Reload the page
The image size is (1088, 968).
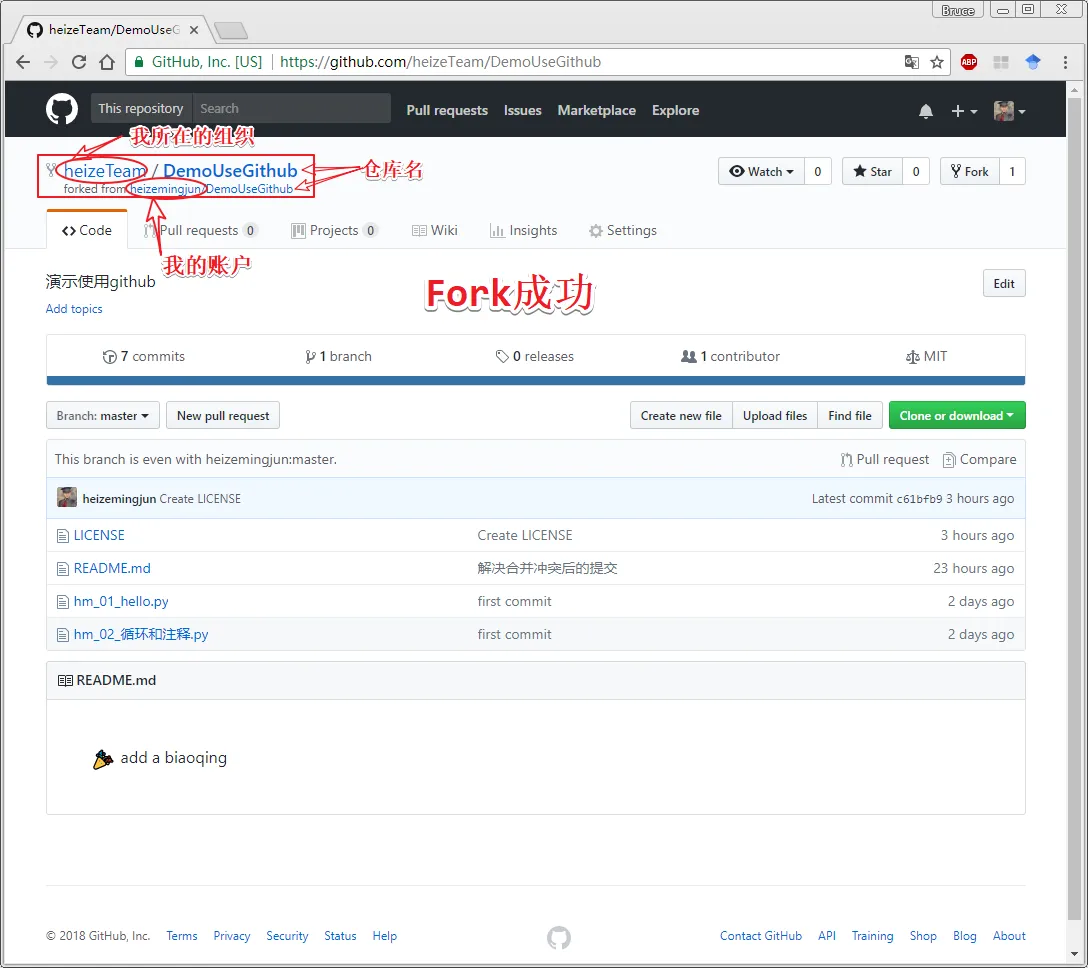point(79,62)
